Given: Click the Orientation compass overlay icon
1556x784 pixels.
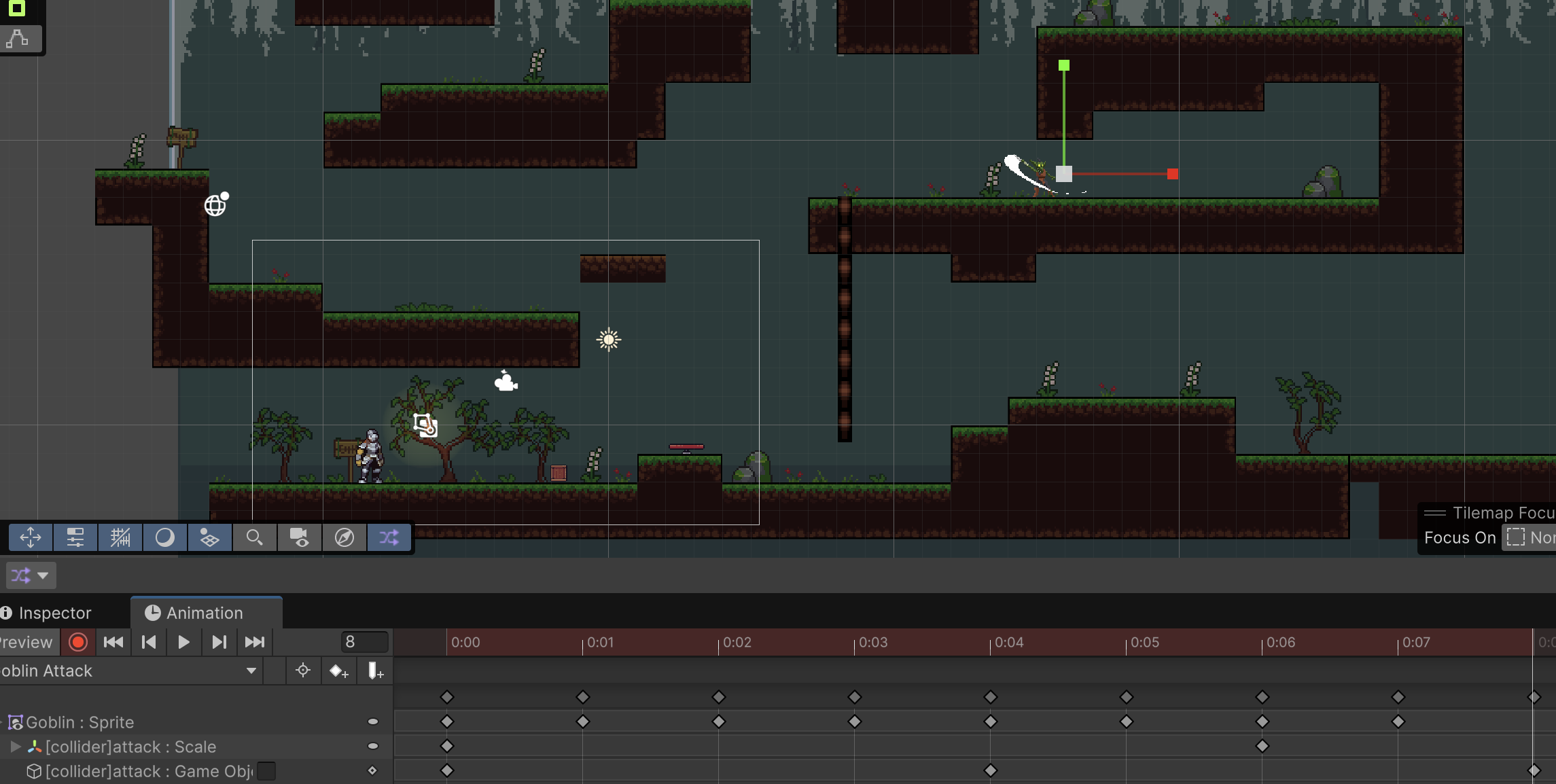Looking at the screenshot, I should coord(344,537).
